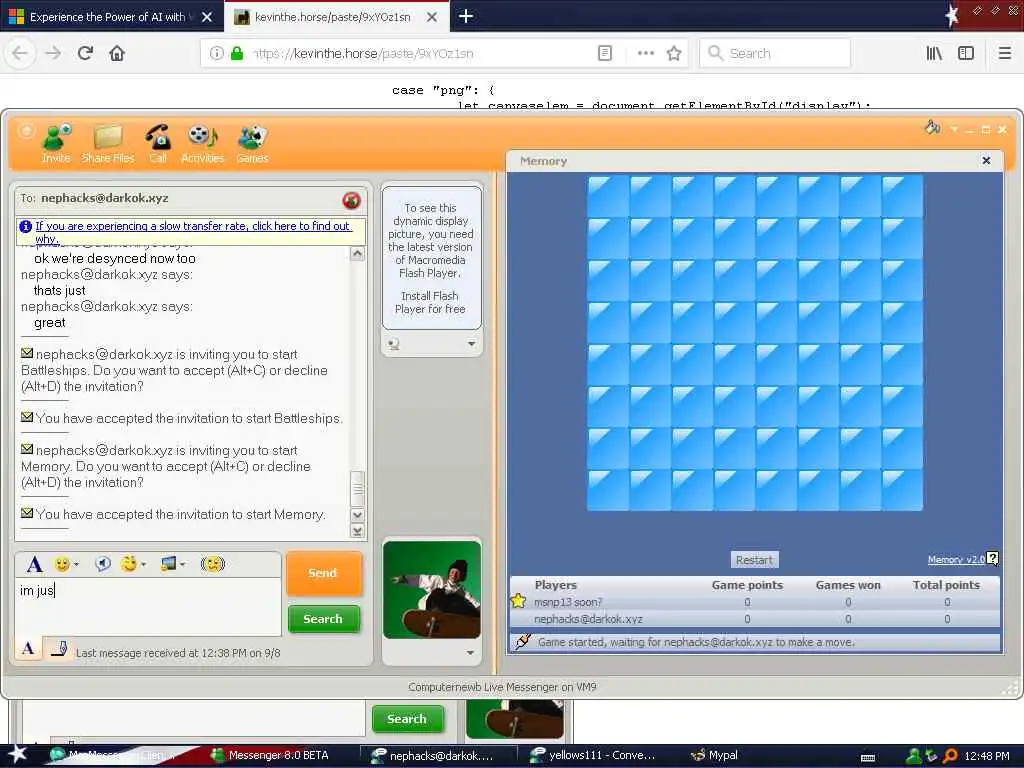The height and width of the screenshot is (768, 1024).
Task: Select the kevinthe.horse paste tab
Action: pyautogui.click(x=332, y=17)
